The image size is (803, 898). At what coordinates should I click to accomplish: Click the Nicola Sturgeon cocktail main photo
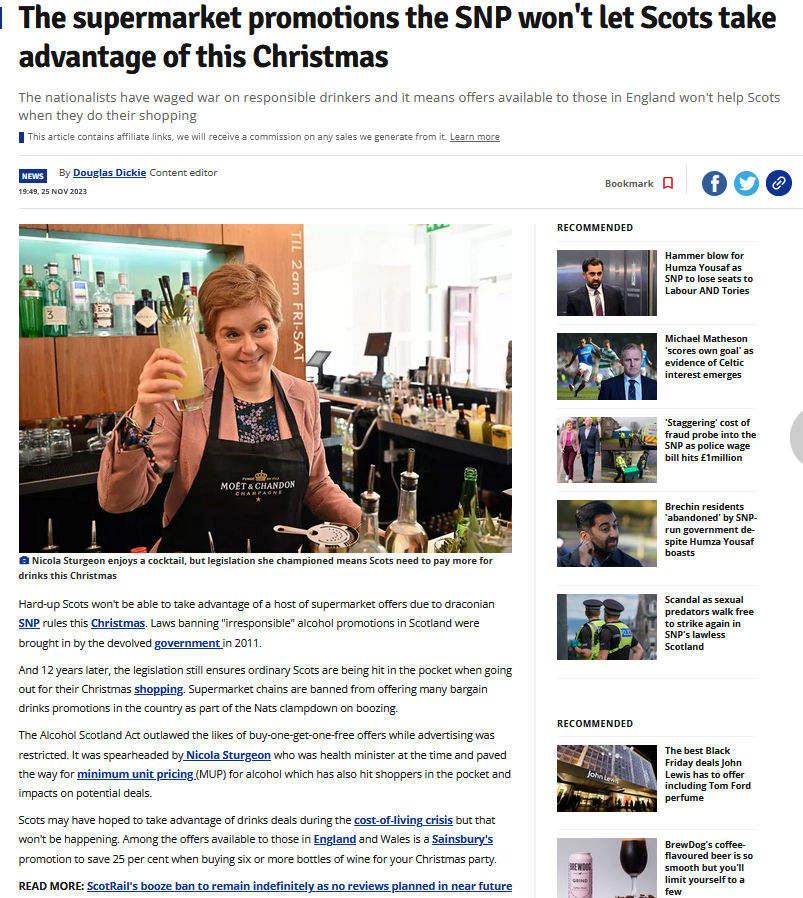[x=265, y=388]
